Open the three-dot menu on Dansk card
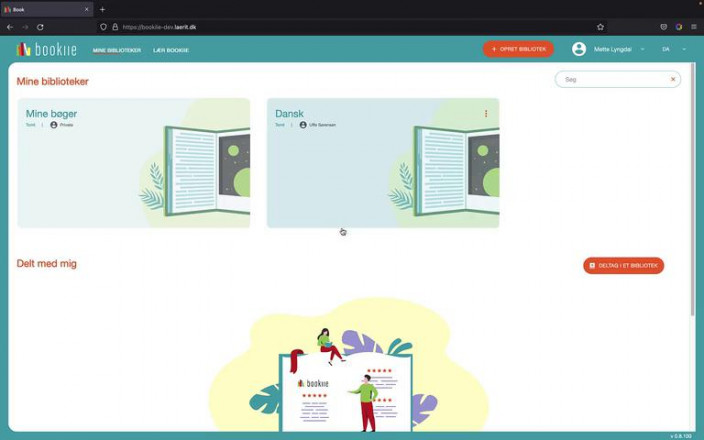 pyautogui.click(x=486, y=114)
